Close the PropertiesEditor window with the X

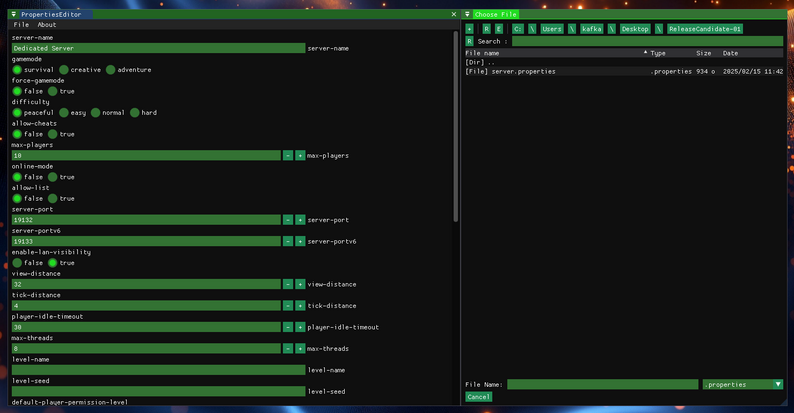point(454,14)
